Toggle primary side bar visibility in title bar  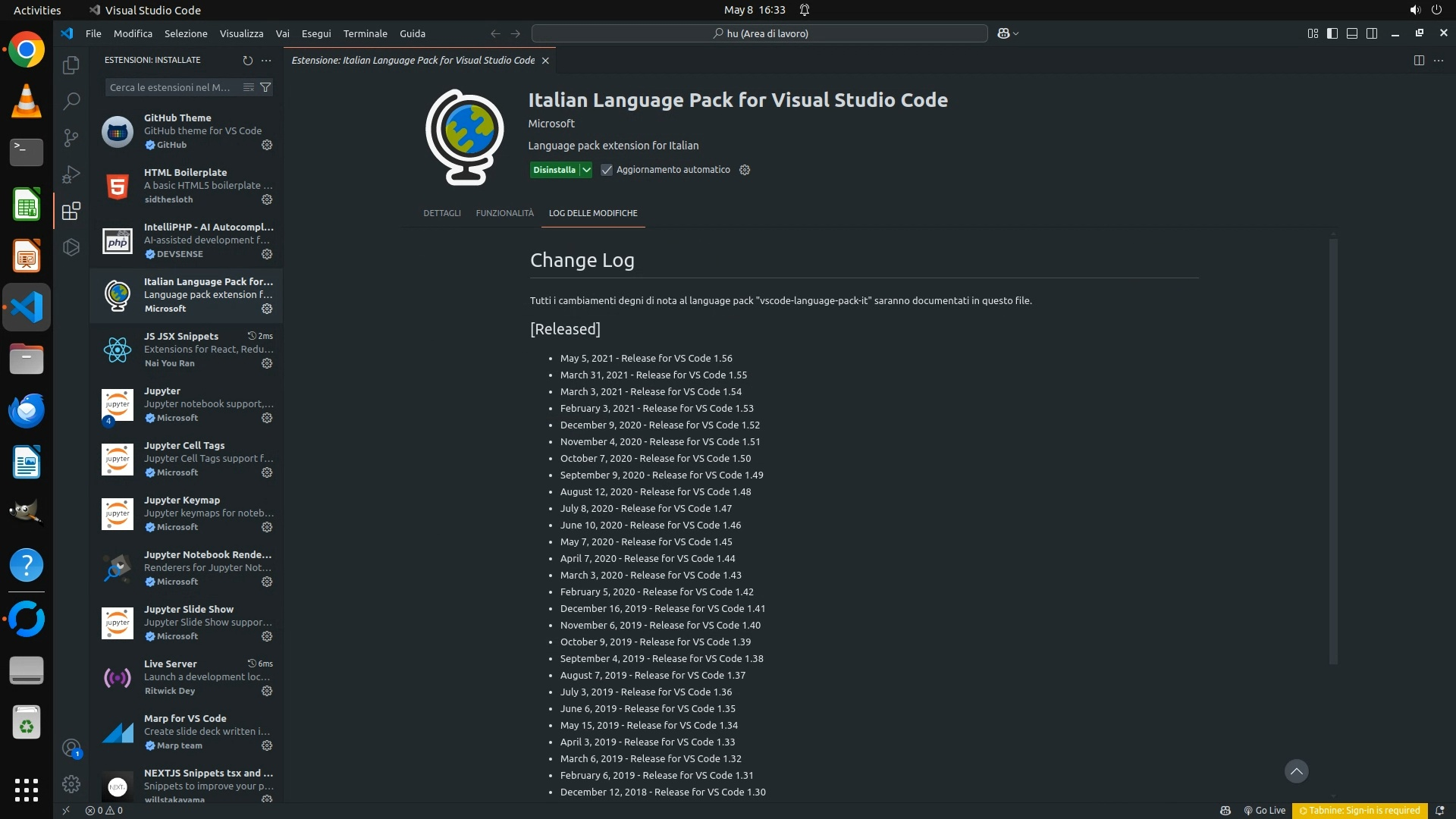(x=1332, y=33)
